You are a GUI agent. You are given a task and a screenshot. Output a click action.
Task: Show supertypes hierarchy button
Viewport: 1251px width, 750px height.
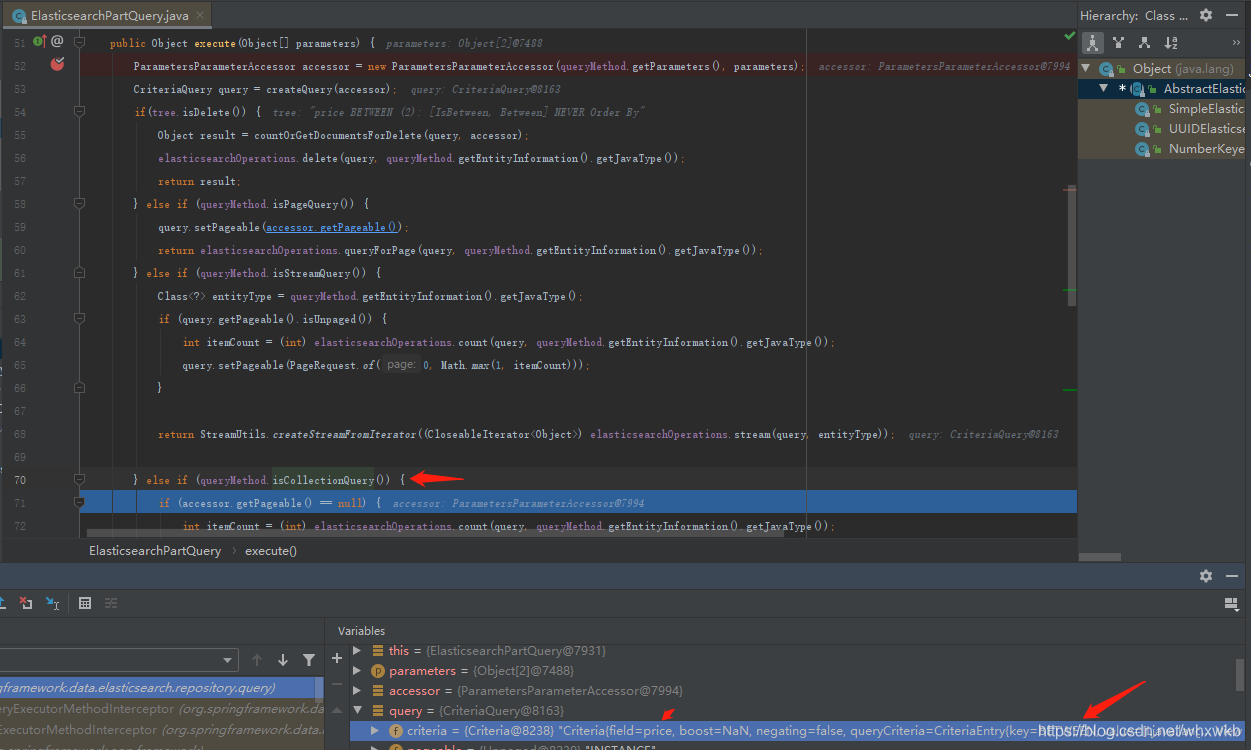pos(1119,43)
